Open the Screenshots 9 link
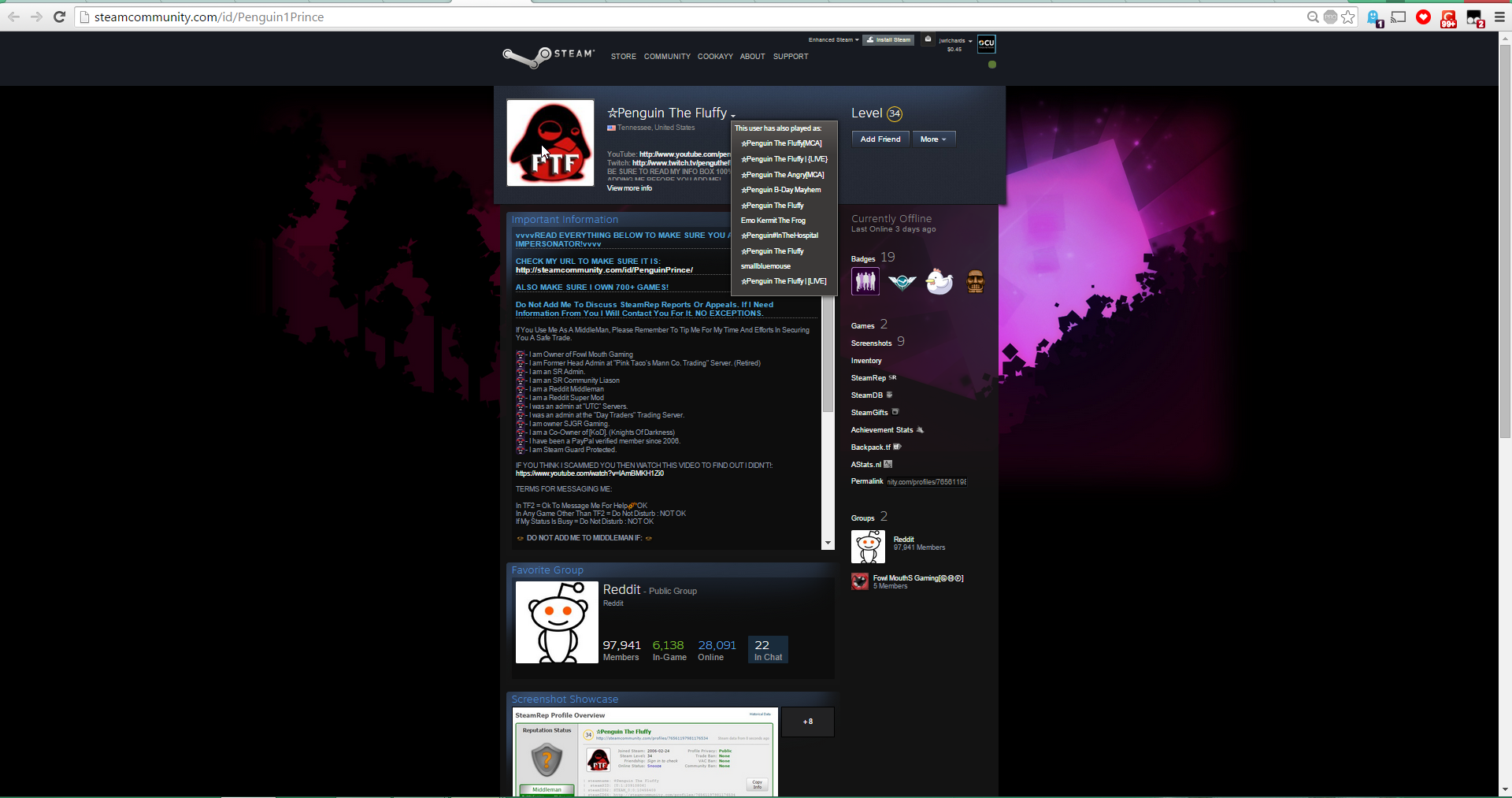 (x=878, y=342)
